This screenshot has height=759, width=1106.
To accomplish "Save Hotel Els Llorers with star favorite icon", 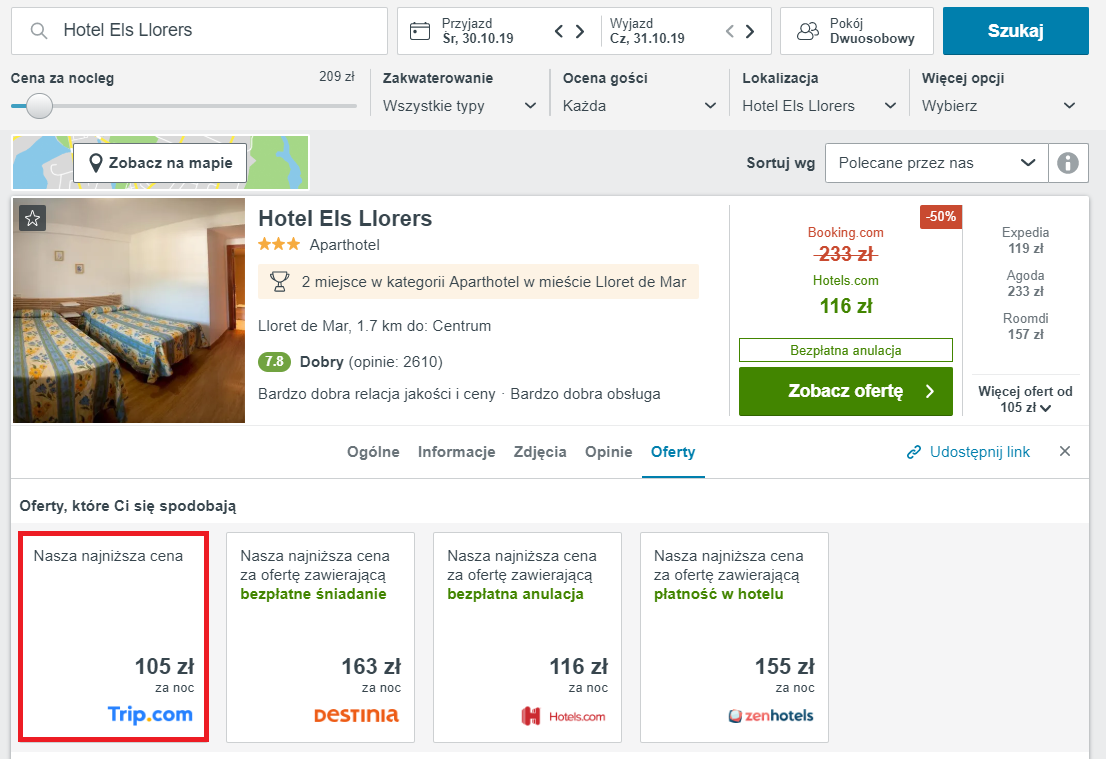I will (32, 218).
